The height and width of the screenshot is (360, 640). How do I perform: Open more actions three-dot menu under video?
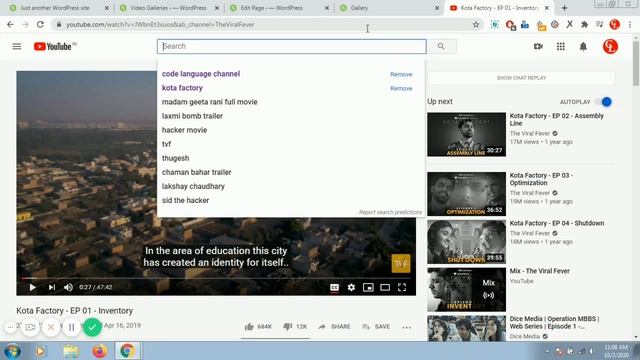point(407,327)
